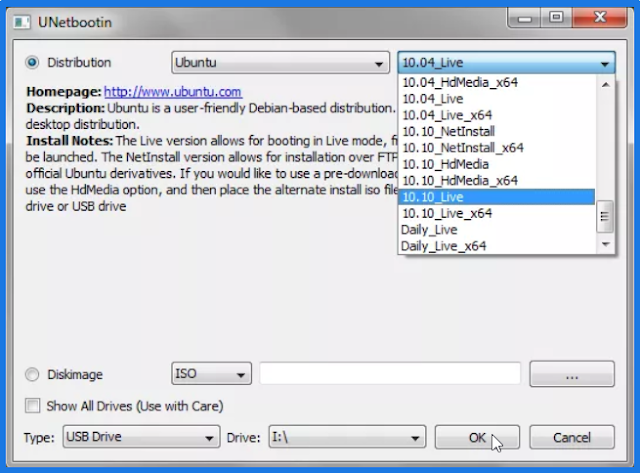Screen dimensions: 640x473
Task: Open the USB Drive type dropdown
Action: (x=141, y=437)
